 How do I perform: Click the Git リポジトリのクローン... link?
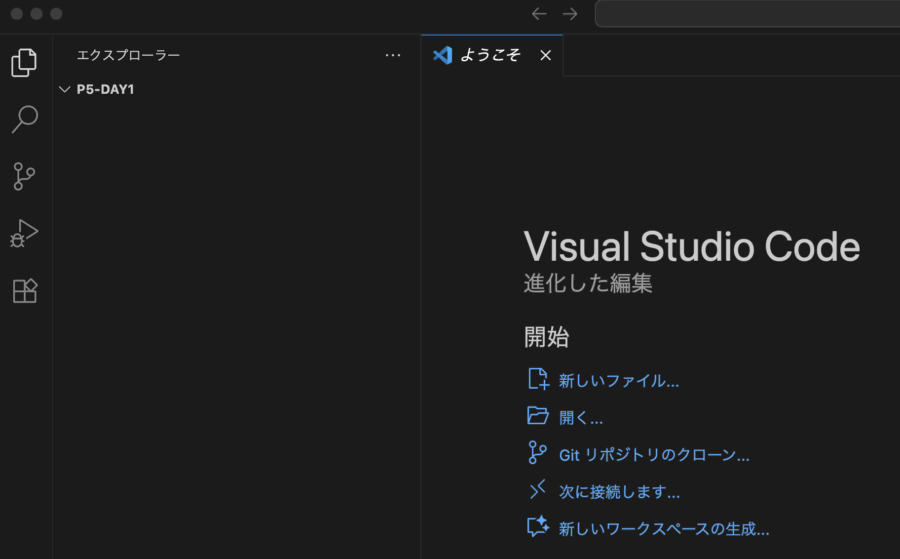(x=654, y=455)
